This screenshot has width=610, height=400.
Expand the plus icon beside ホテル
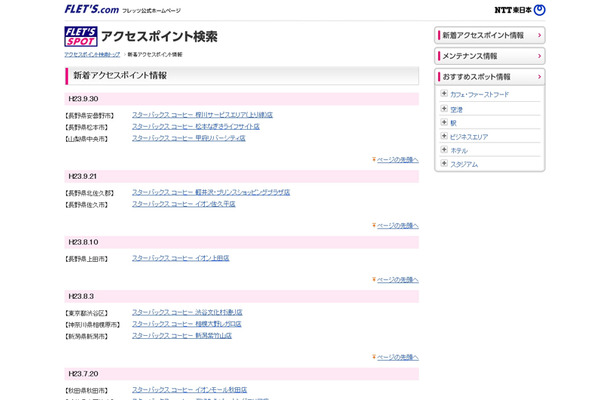444,149
